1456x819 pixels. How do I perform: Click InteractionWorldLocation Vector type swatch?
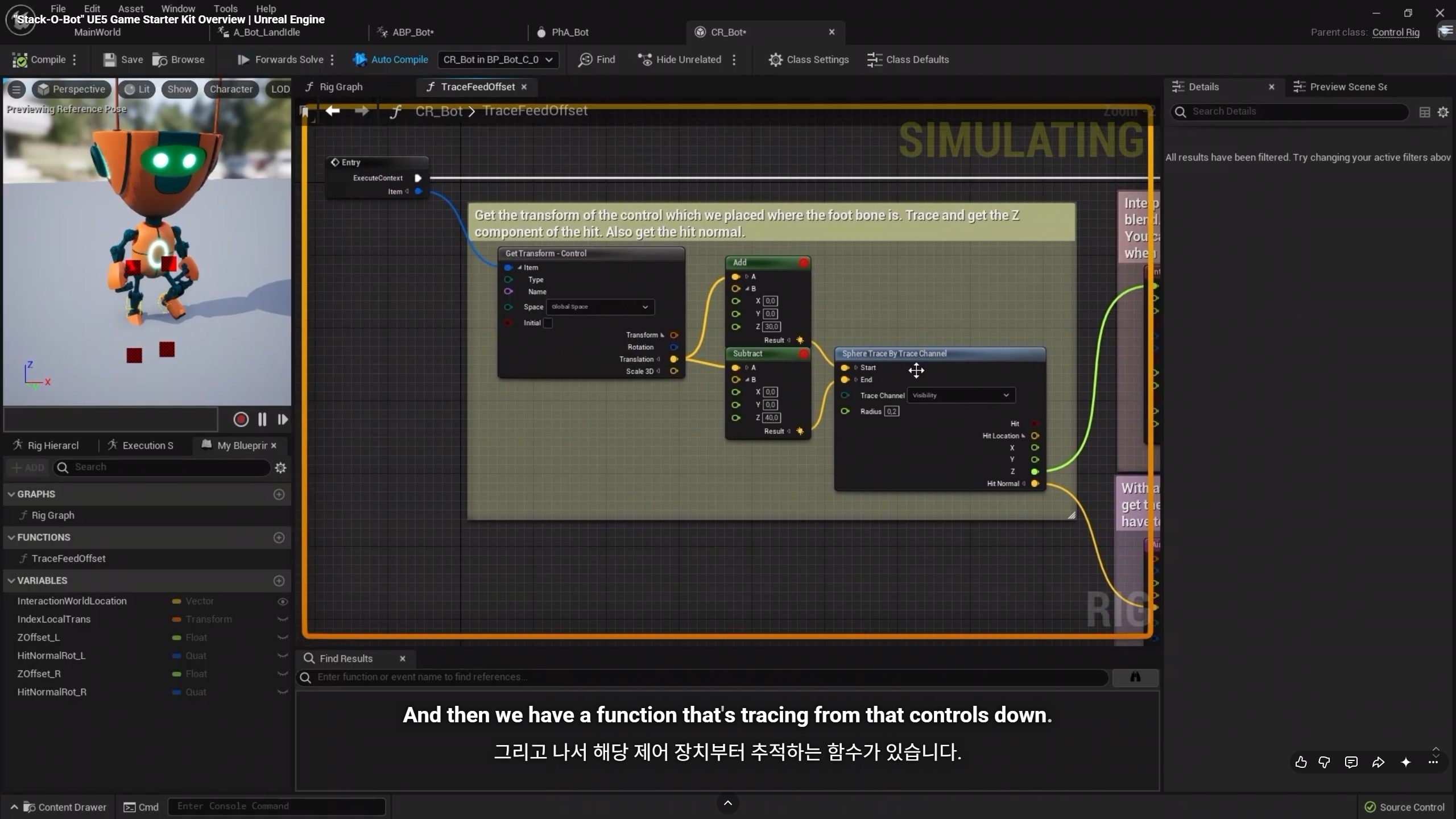point(176,601)
